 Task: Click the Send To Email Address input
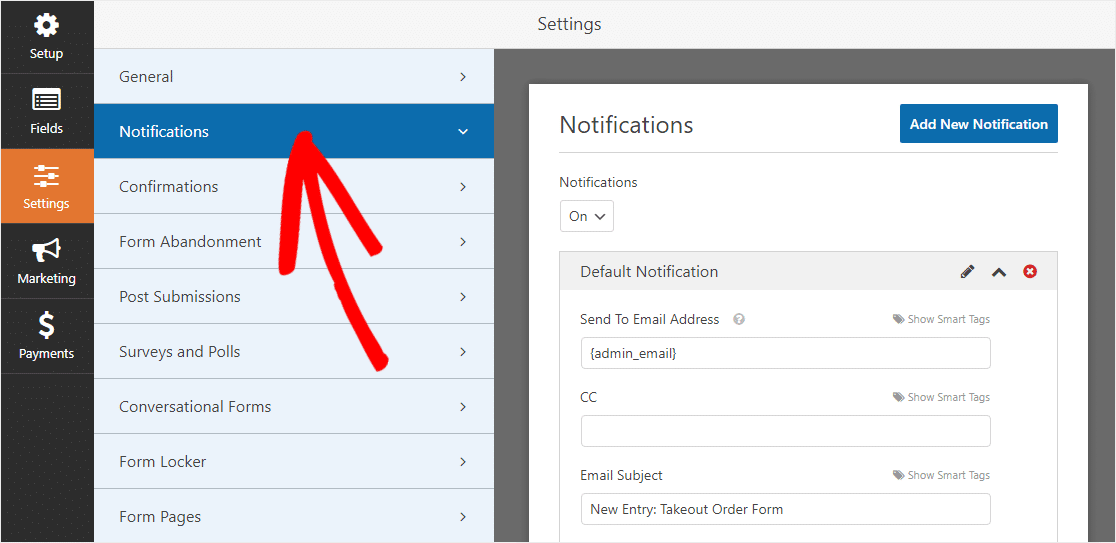point(786,353)
